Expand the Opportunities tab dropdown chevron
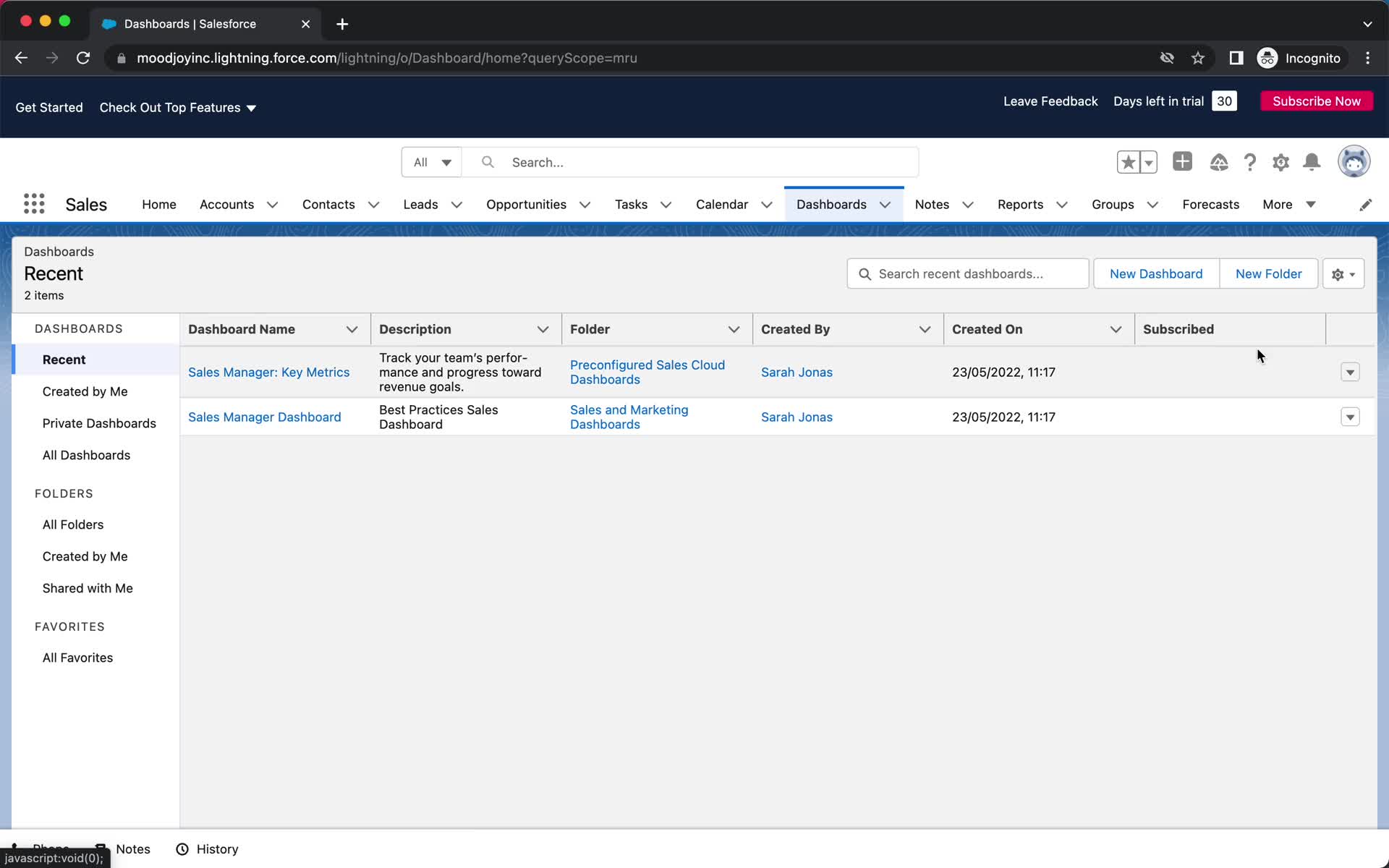The width and height of the screenshot is (1389, 868). [x=585, y=205]
